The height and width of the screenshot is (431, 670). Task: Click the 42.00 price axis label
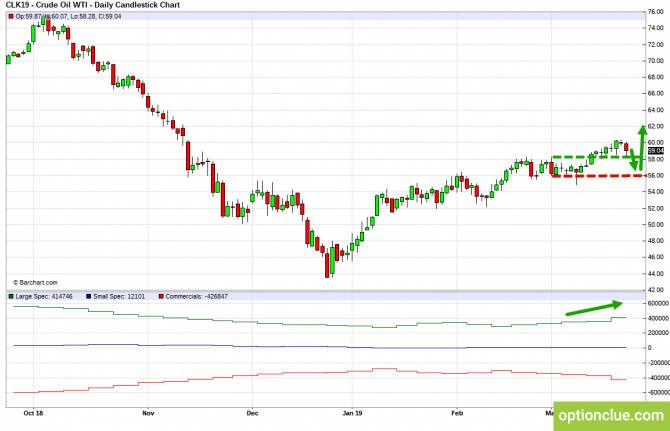(x=655, y=290)
